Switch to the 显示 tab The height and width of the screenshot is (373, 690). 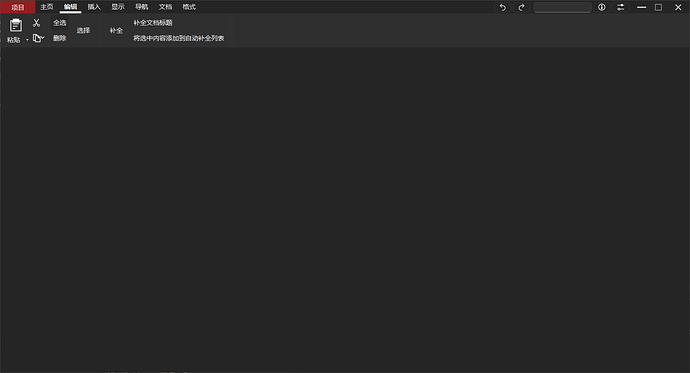click(118, 7)
